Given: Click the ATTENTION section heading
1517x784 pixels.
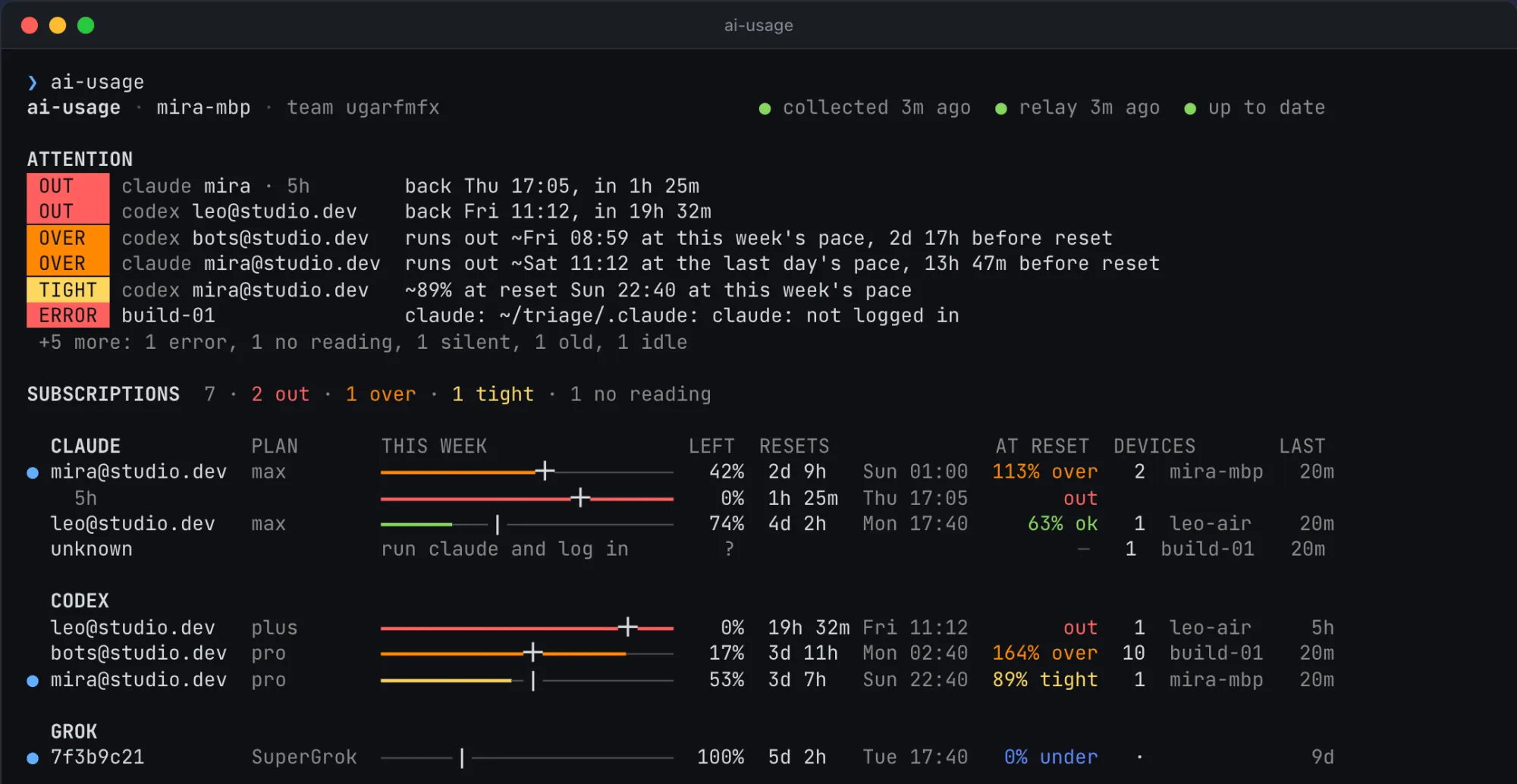Looking at the screenshot, I should [x=80, y=159].
